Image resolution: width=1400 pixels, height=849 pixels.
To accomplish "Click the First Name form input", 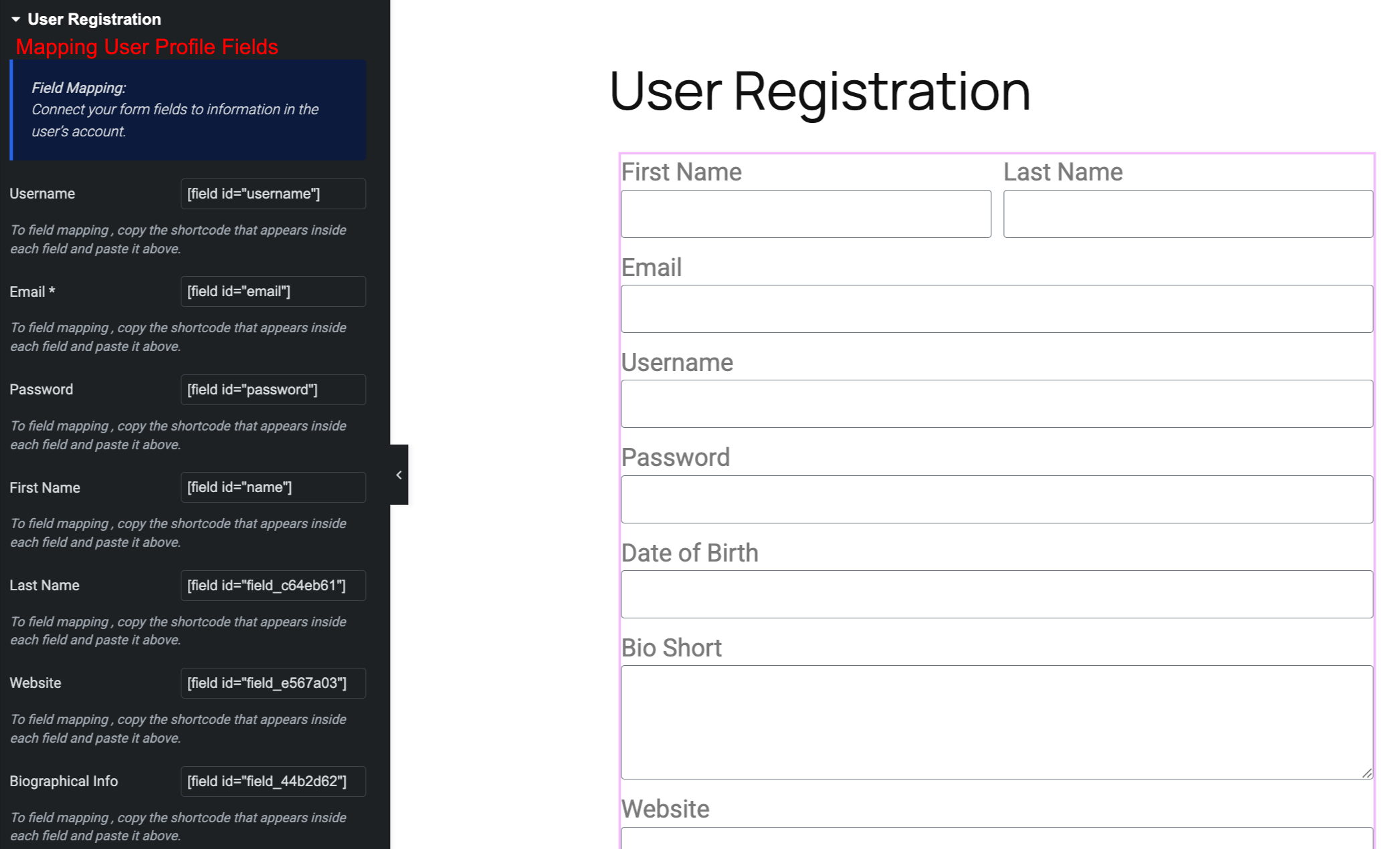I will 805,214.
